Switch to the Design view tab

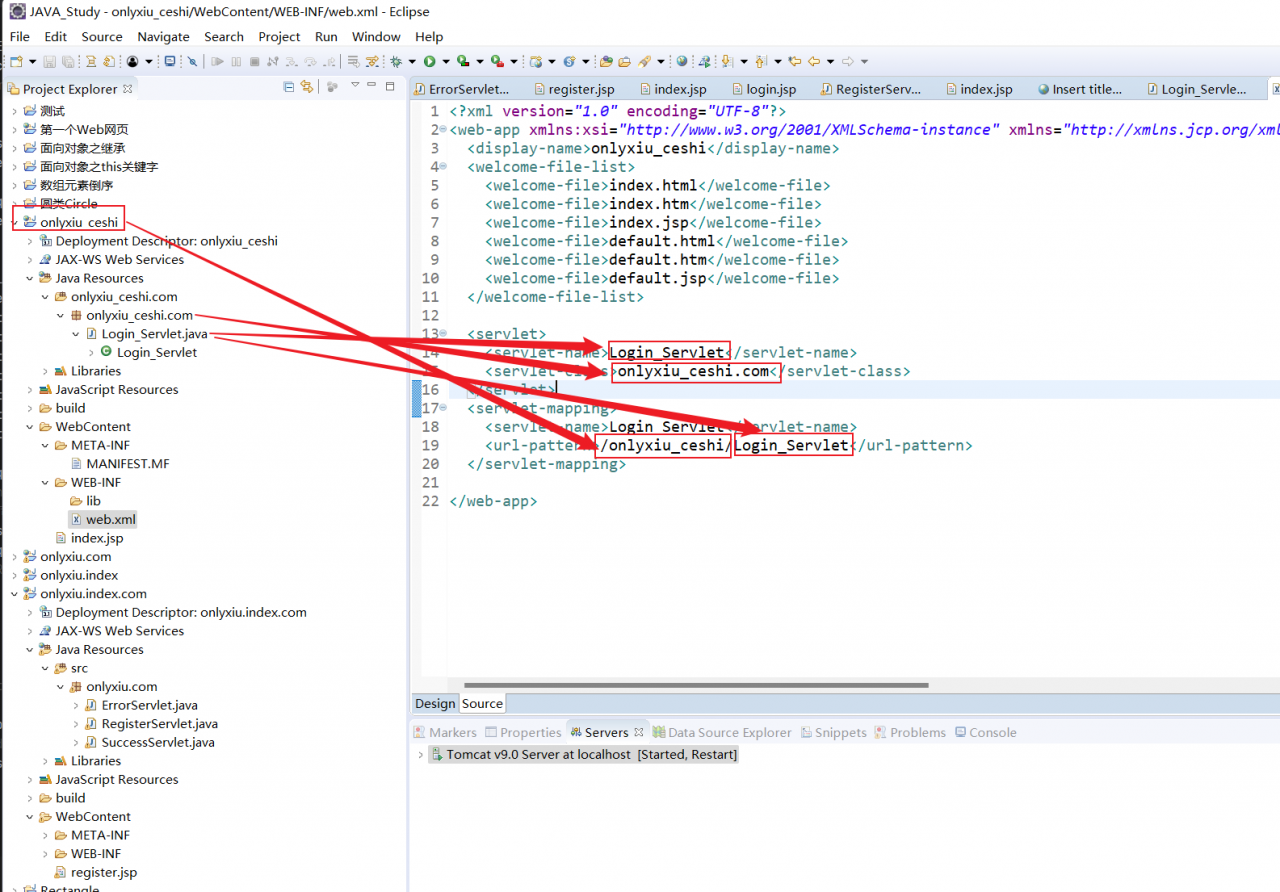pos(434,704)
